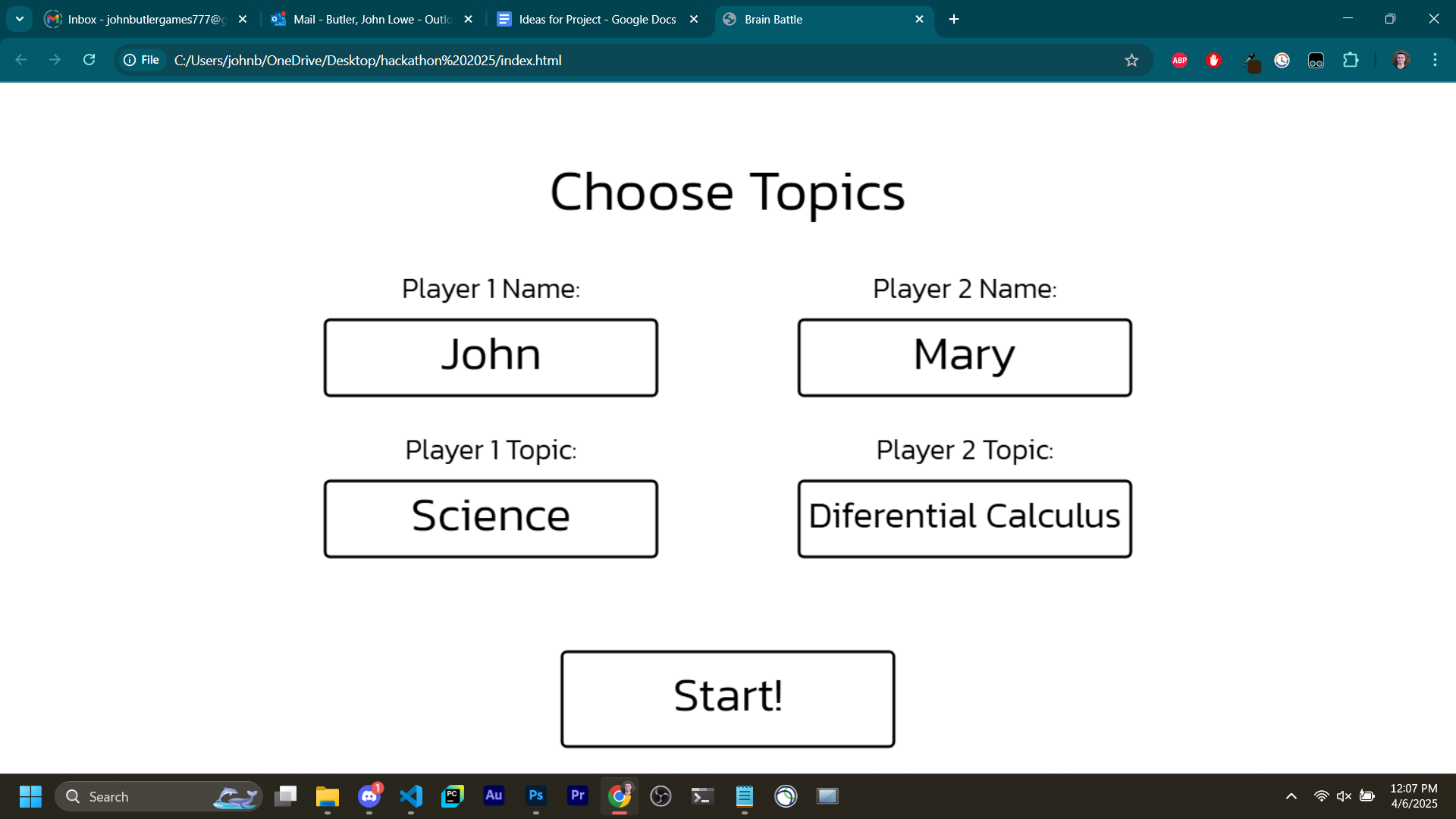Show hidden system tray icons
The image size is (1456, 819).
[1291, 796]
